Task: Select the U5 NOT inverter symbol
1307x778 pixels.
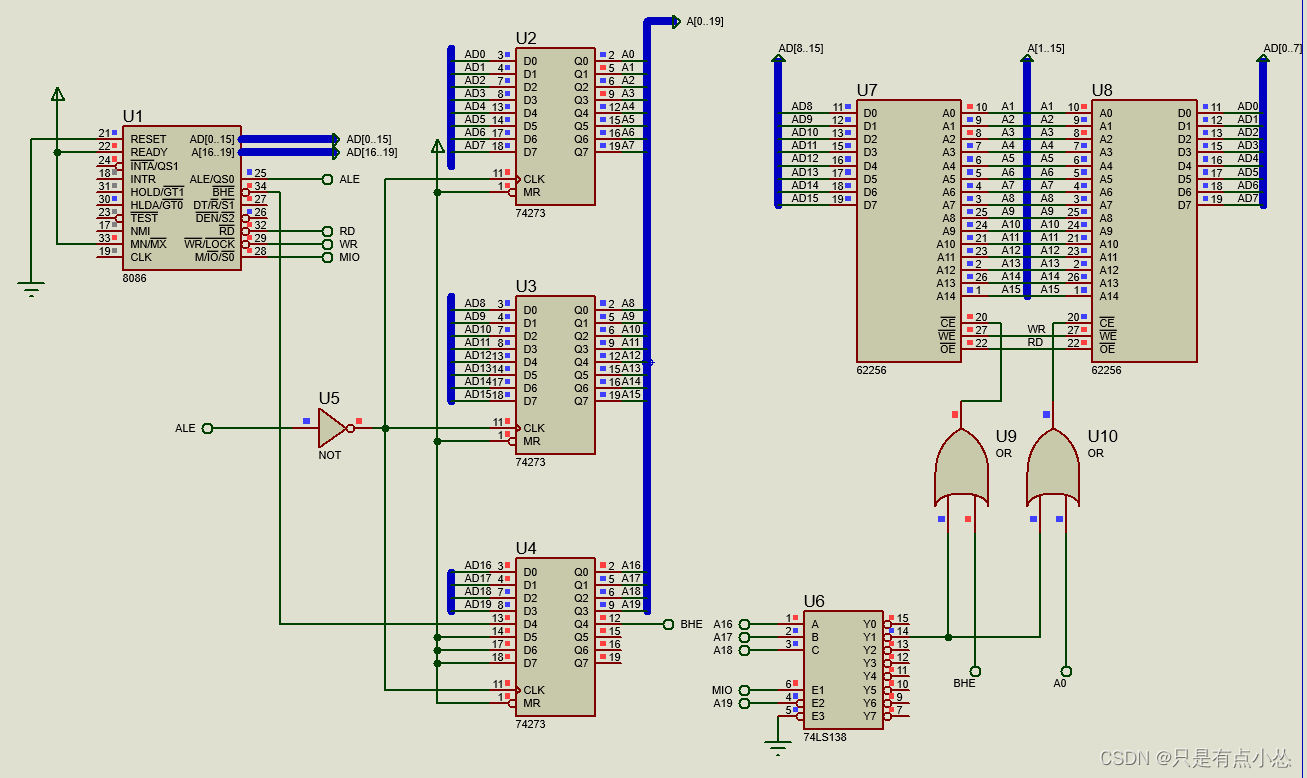Action: click(335, 428)
